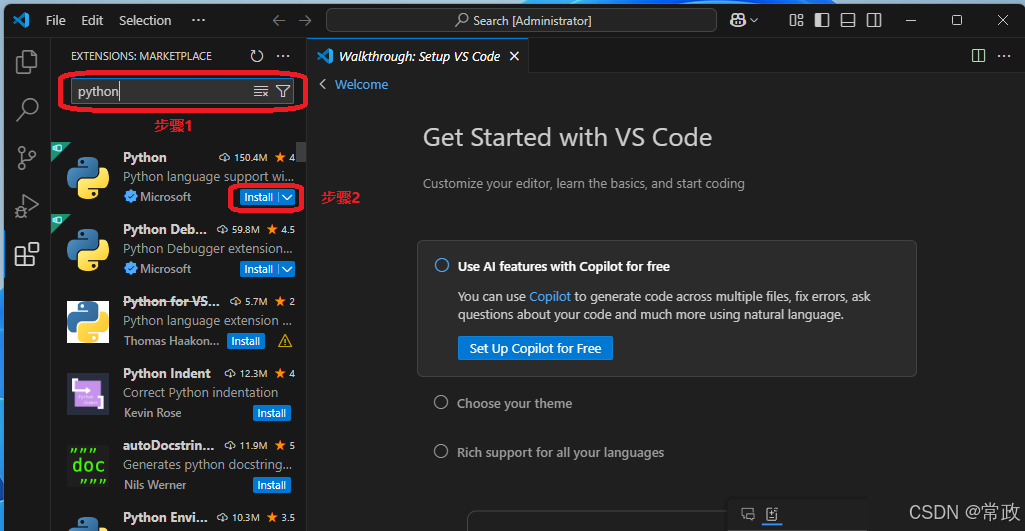1025x531 pixels.
Task: Open the Source Control view
Action: point(27,158)
